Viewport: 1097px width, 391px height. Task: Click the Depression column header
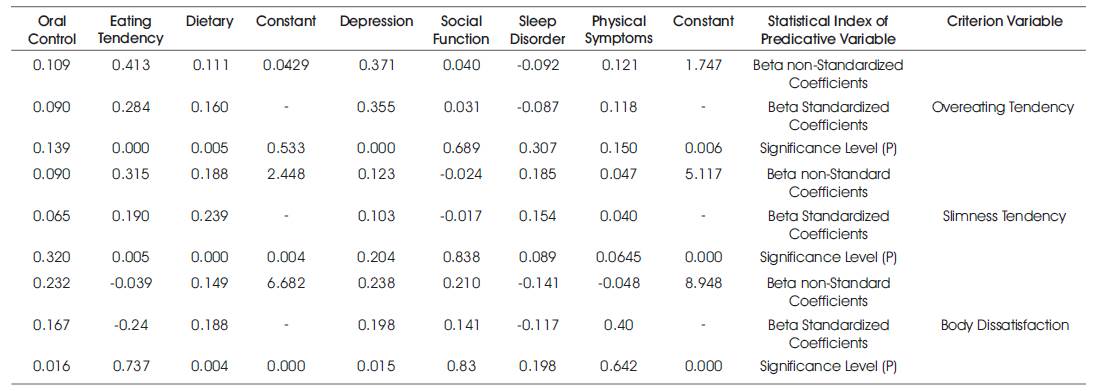[376, 22]
